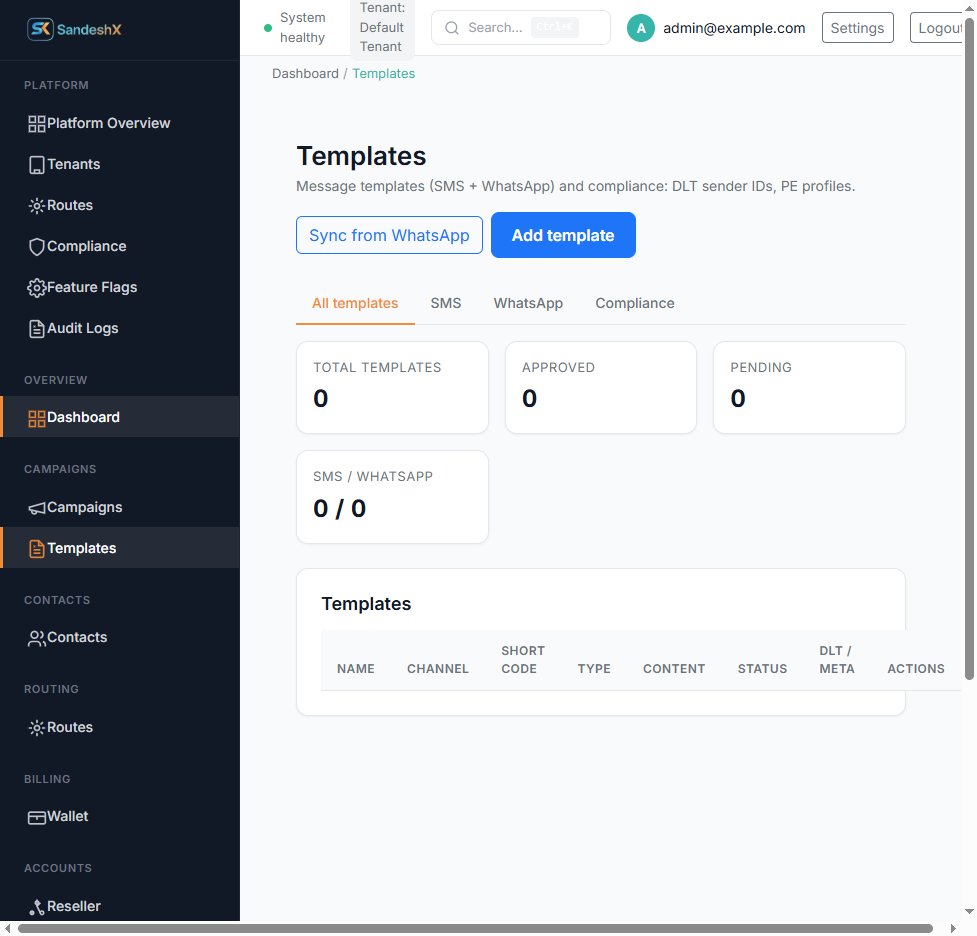Click the search magnifier icon
Image resolution: width=977 pixels, height=936 pixels.
[452, 28]
